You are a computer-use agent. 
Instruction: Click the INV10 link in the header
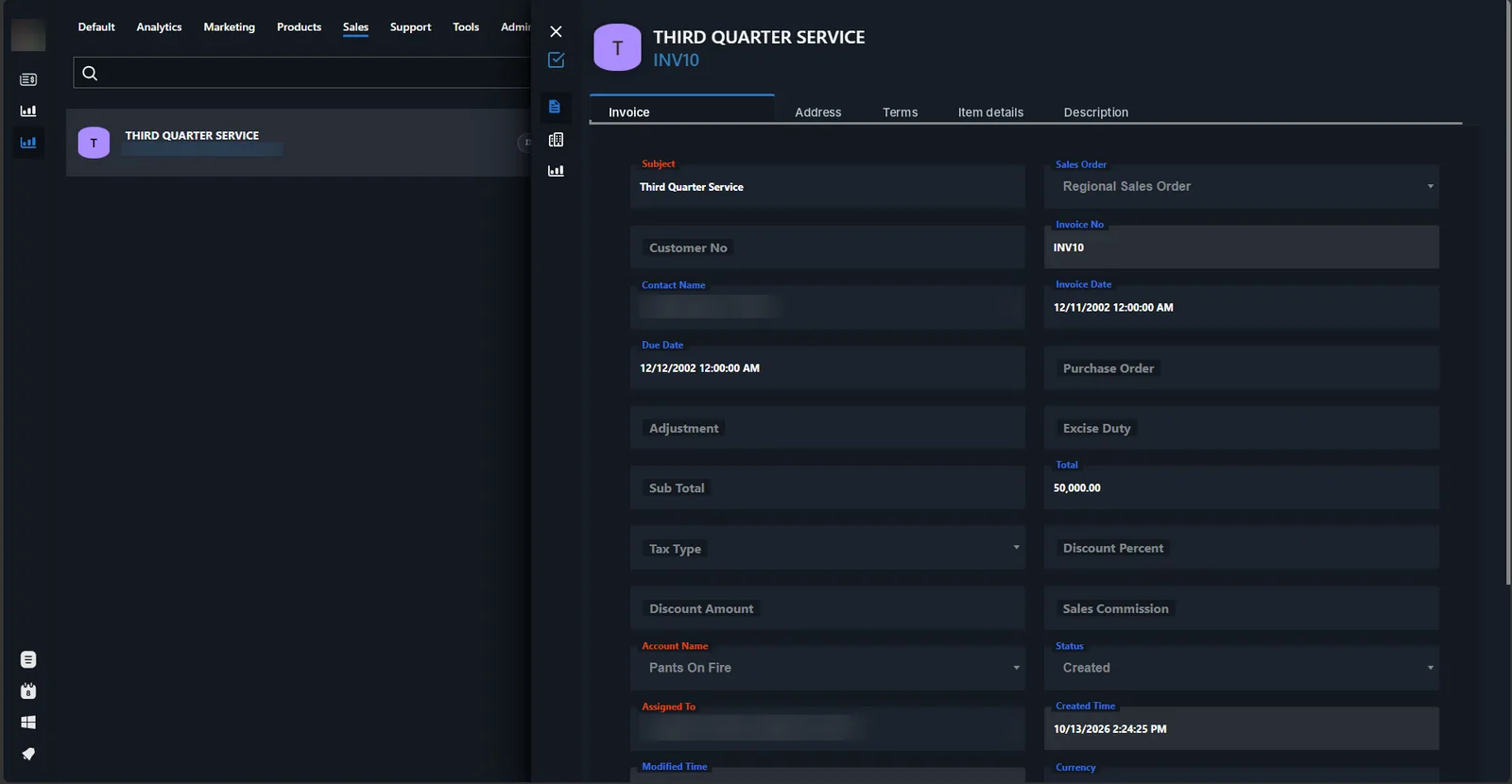677,60
